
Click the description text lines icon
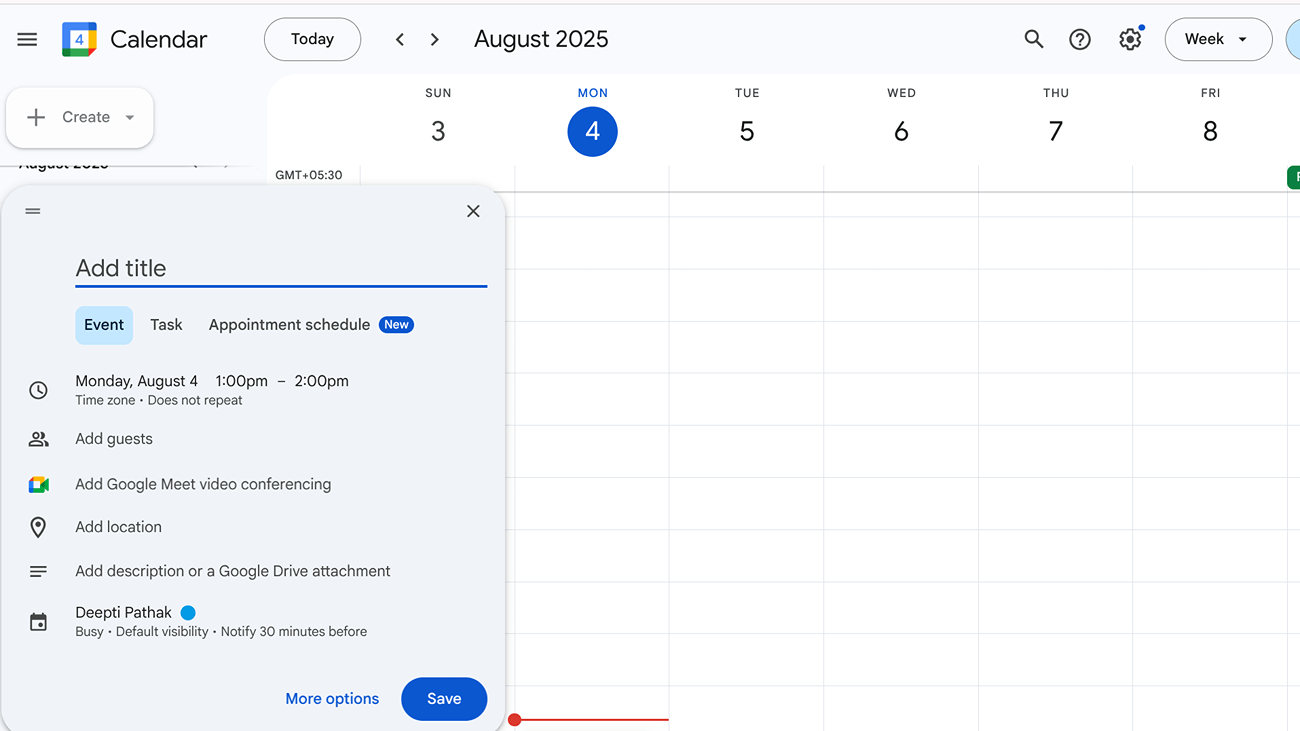coord(38,571)
